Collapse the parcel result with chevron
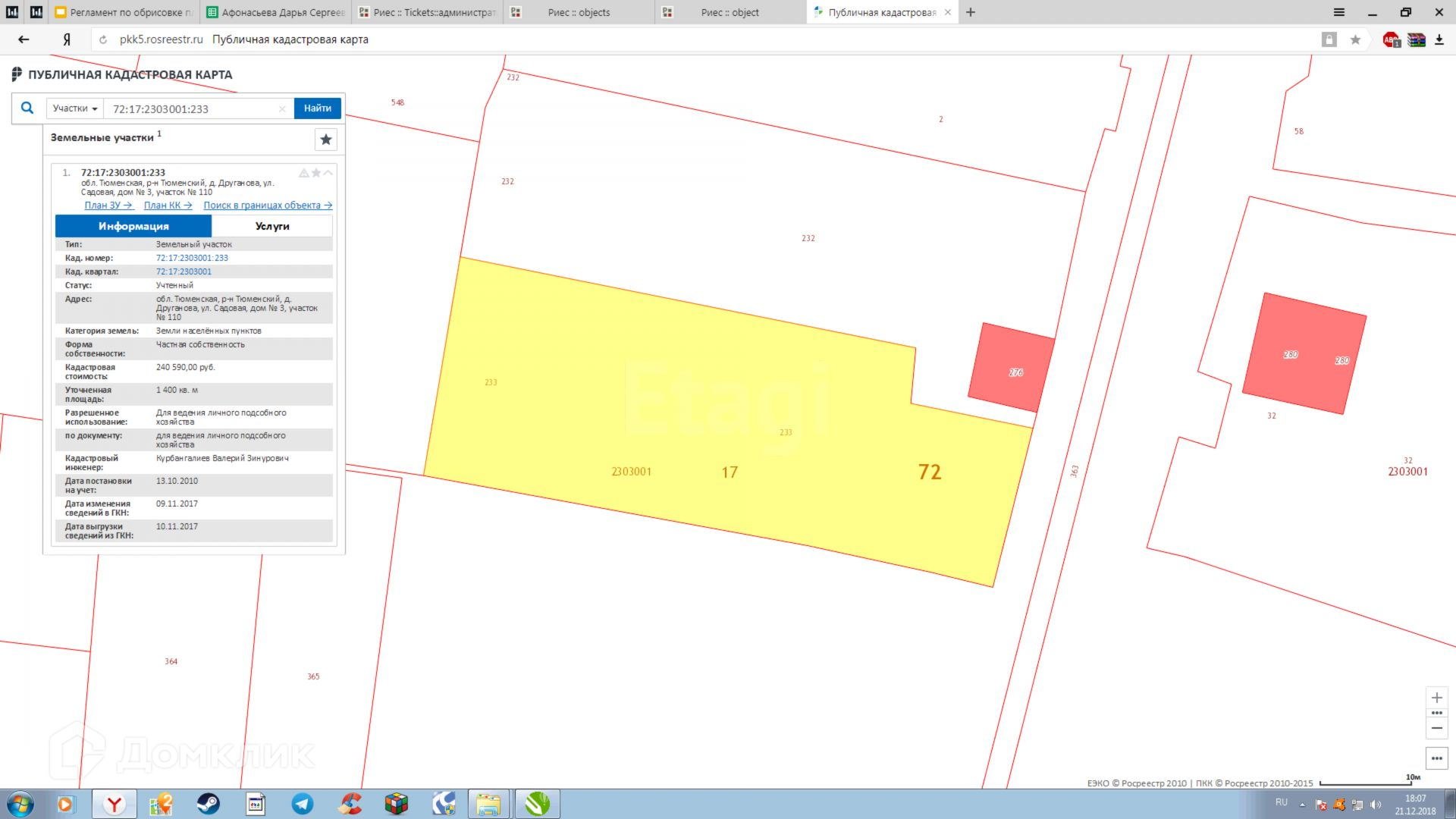 coord(328,173)
